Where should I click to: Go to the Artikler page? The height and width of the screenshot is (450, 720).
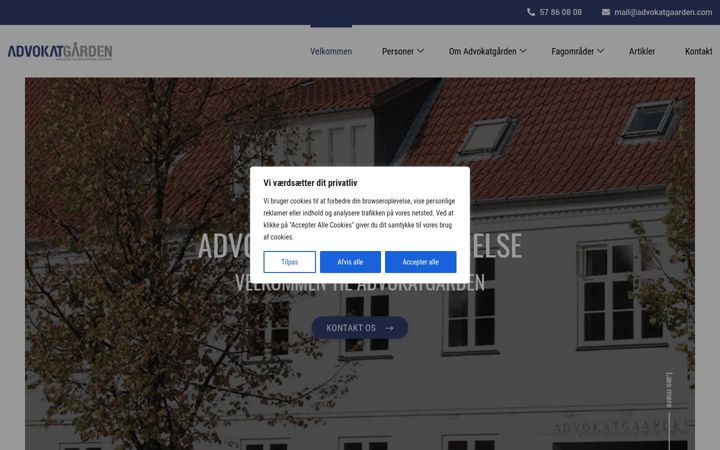642,51
